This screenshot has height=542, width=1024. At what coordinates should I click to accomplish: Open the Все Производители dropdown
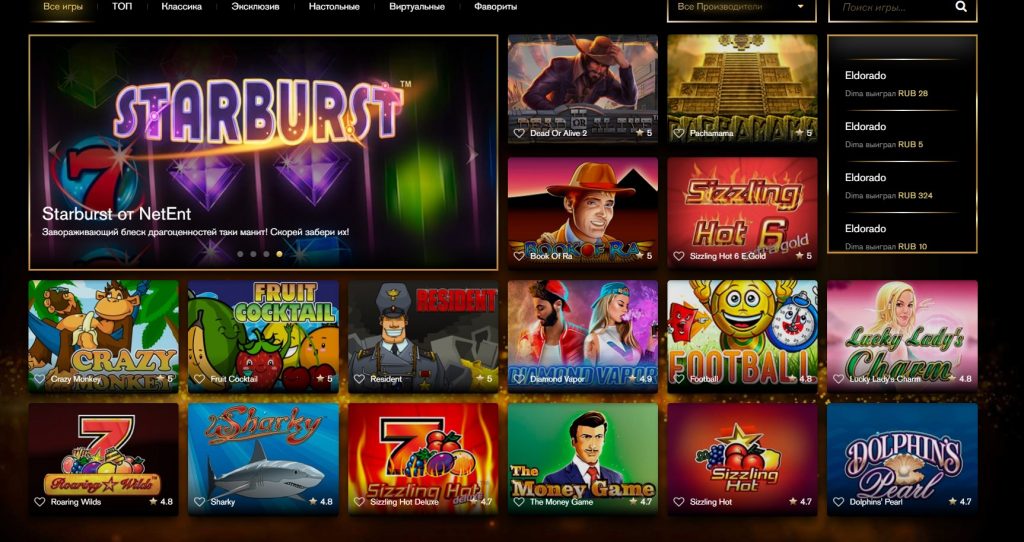coord(741,7)
